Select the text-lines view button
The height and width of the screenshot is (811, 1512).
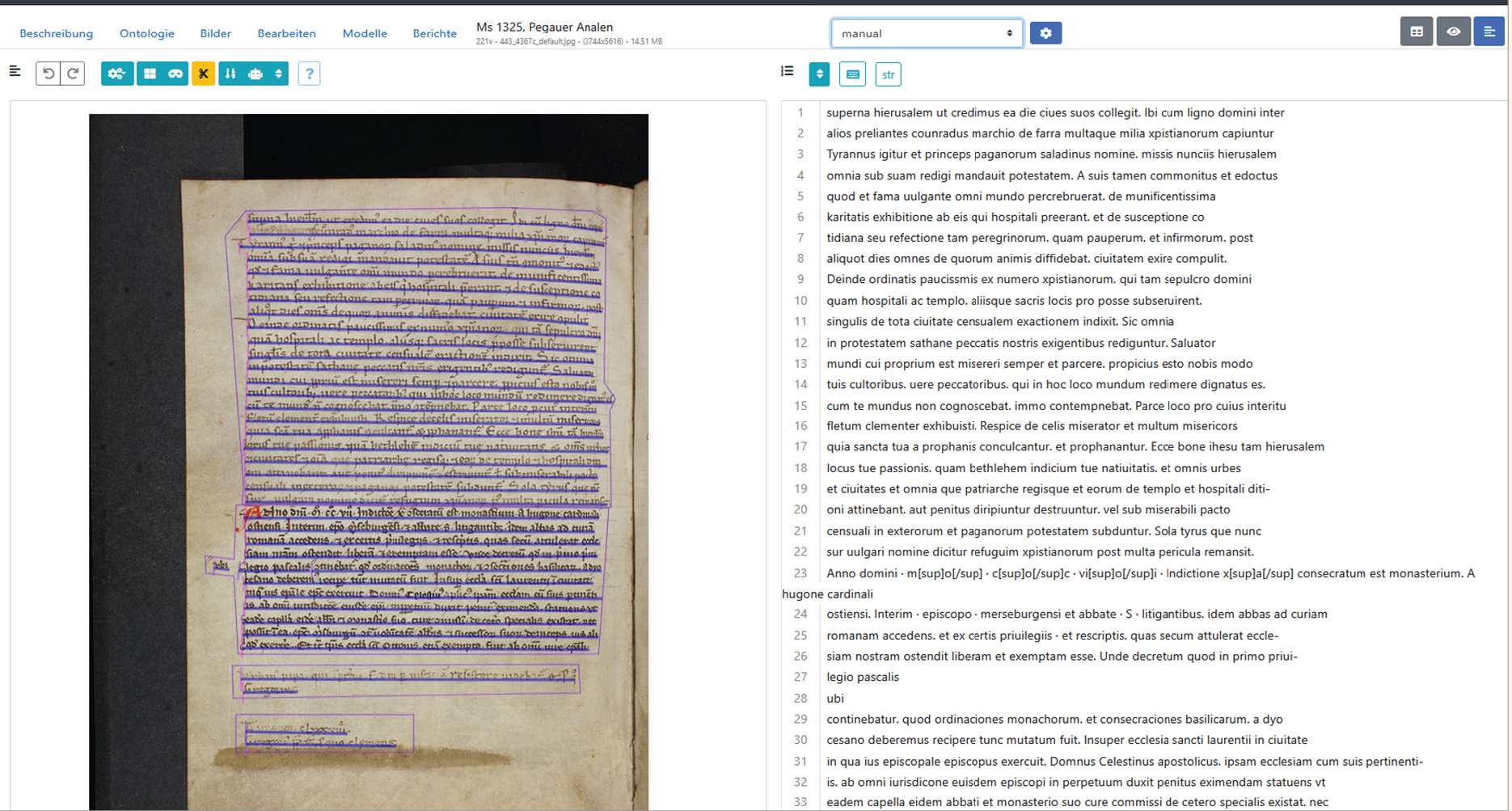tap(1489, 32)
